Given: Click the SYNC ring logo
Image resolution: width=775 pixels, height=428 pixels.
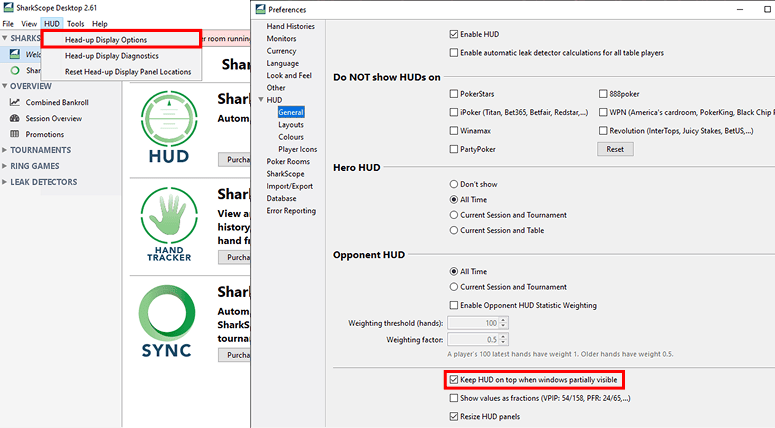Looking at the screenshot, I should [166, 321].
